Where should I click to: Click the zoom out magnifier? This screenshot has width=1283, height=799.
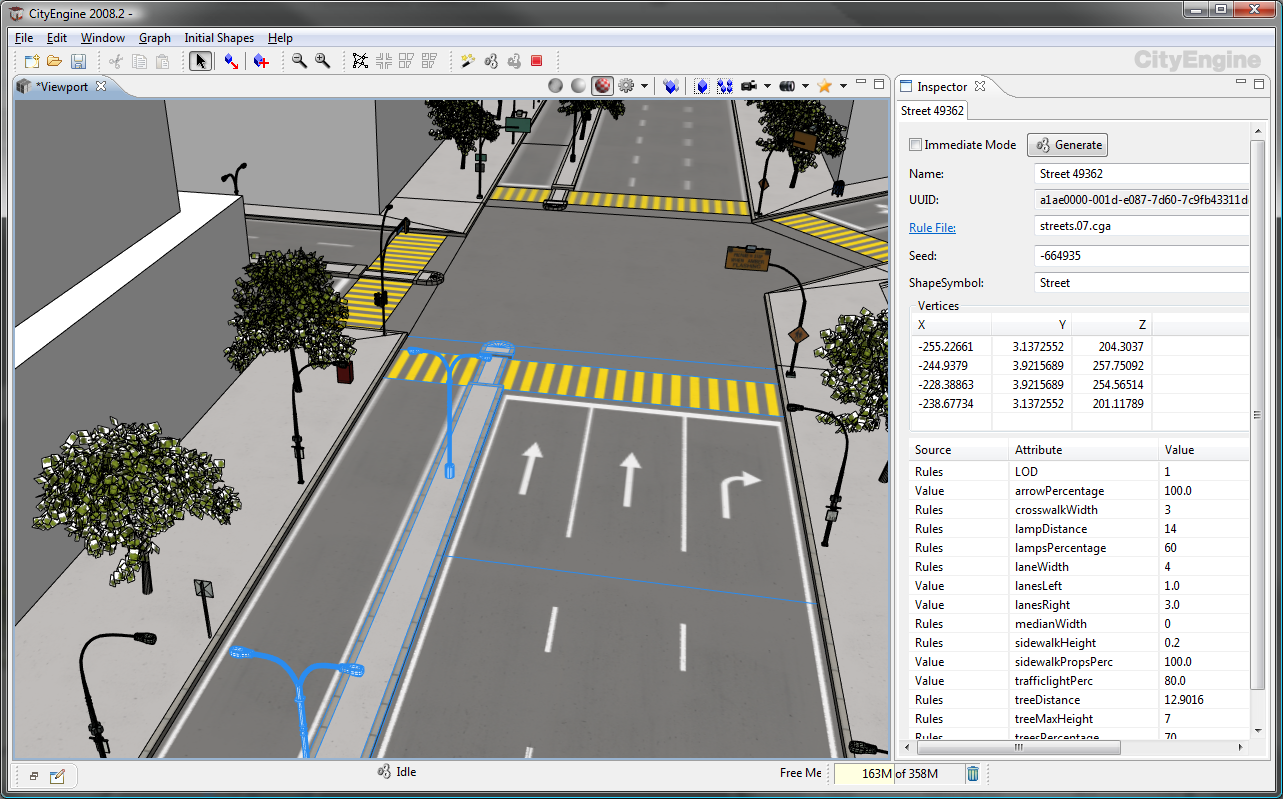299,61
